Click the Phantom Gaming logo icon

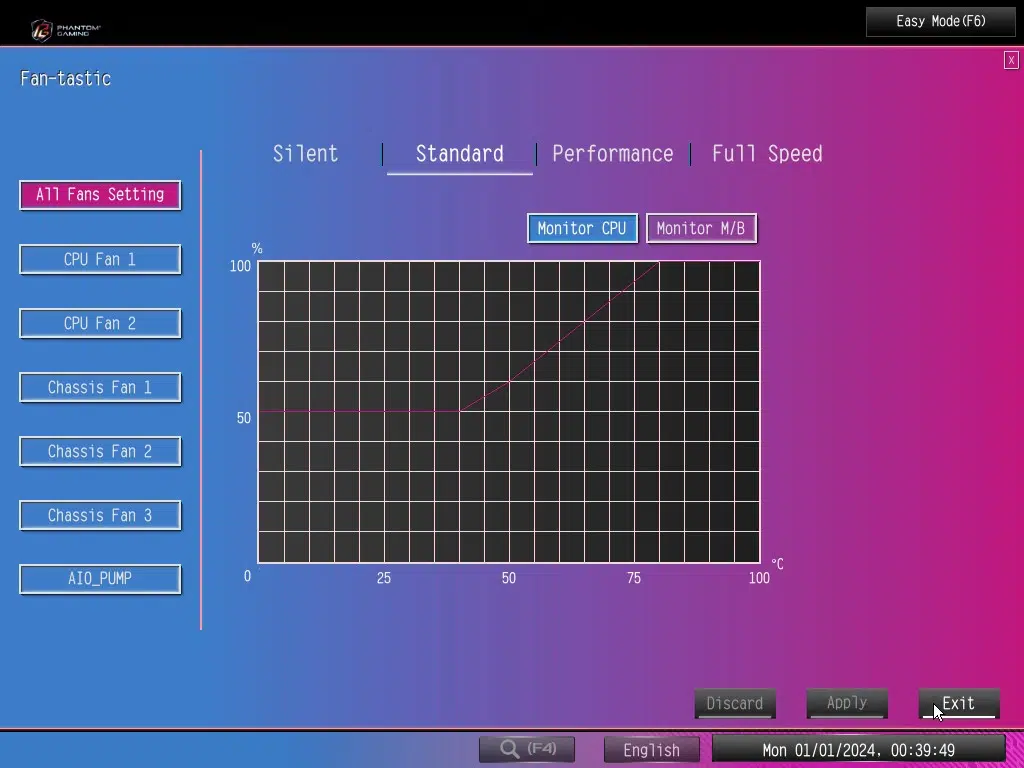click(42, 29)
